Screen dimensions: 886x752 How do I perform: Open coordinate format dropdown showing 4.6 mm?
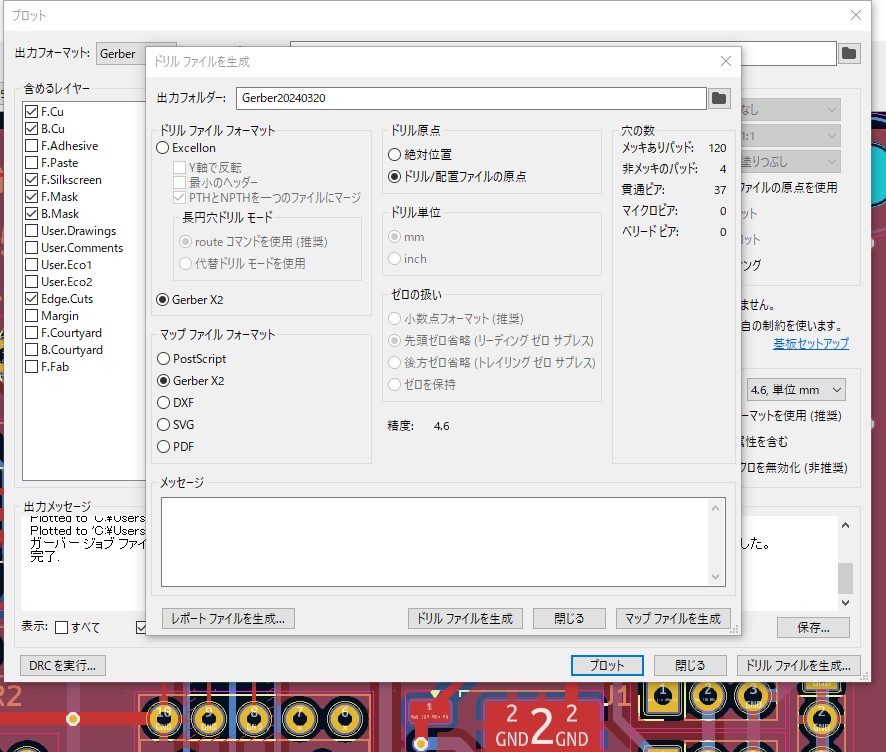pyautogui.click(x=795, y=390)
